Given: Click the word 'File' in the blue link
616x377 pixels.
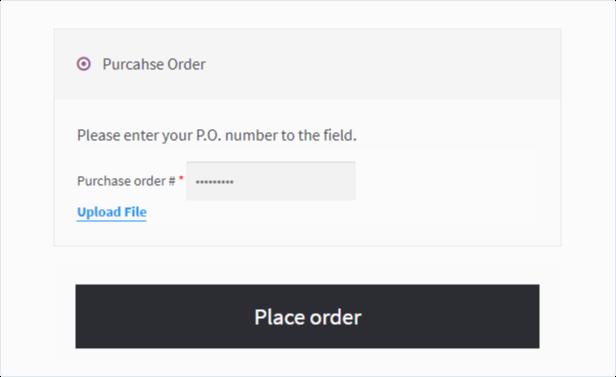Looking at the screenshot, I should pyautogui.click(x=135, y=212).
